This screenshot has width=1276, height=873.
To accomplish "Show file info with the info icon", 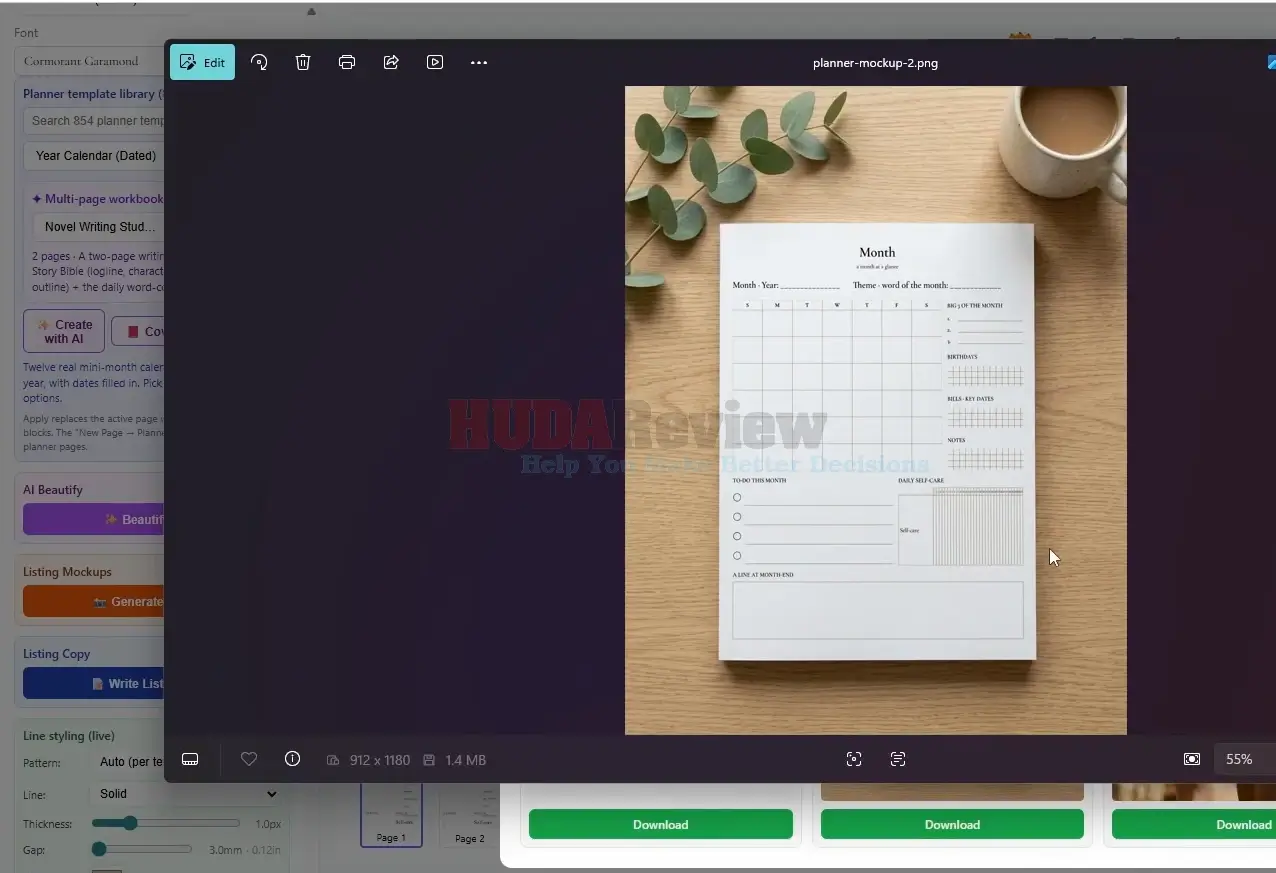I will (292, 759).
